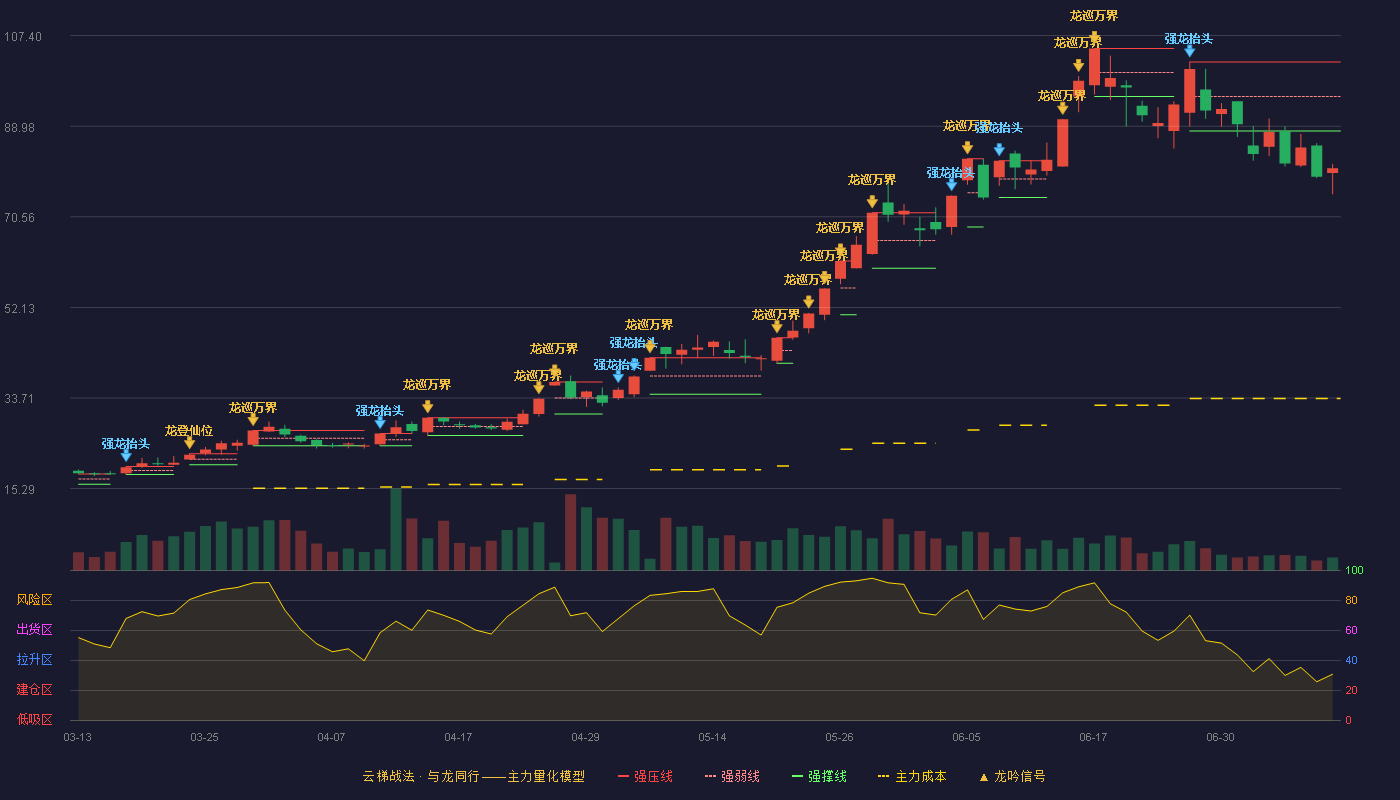Select the 龙登仙位 signal label
Image resolution: width=1400 pixels, height=800 pixels.
point(189,431)
